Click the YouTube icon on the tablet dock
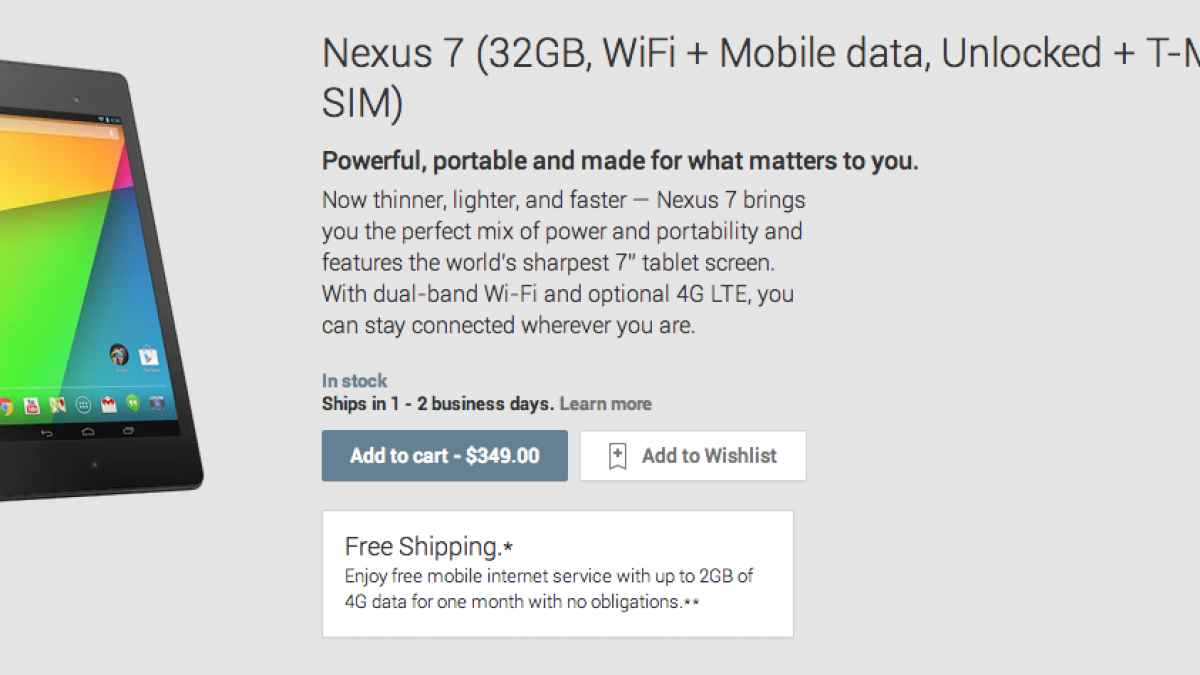The image size is (1200, 675). tap(31, 405)
